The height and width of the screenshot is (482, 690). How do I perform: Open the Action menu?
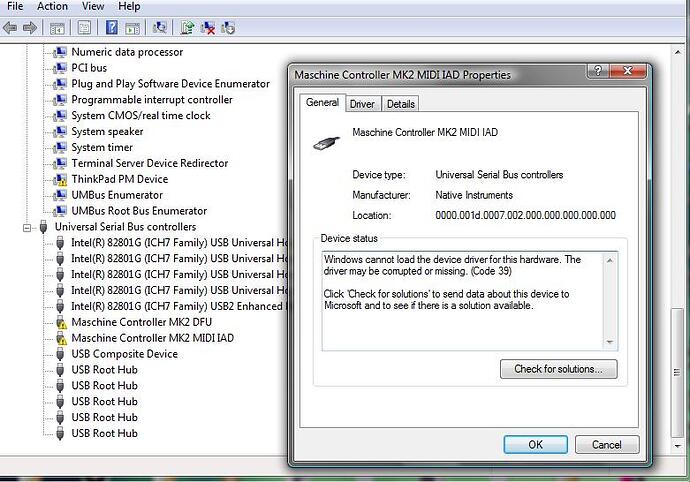click(52, 6)
